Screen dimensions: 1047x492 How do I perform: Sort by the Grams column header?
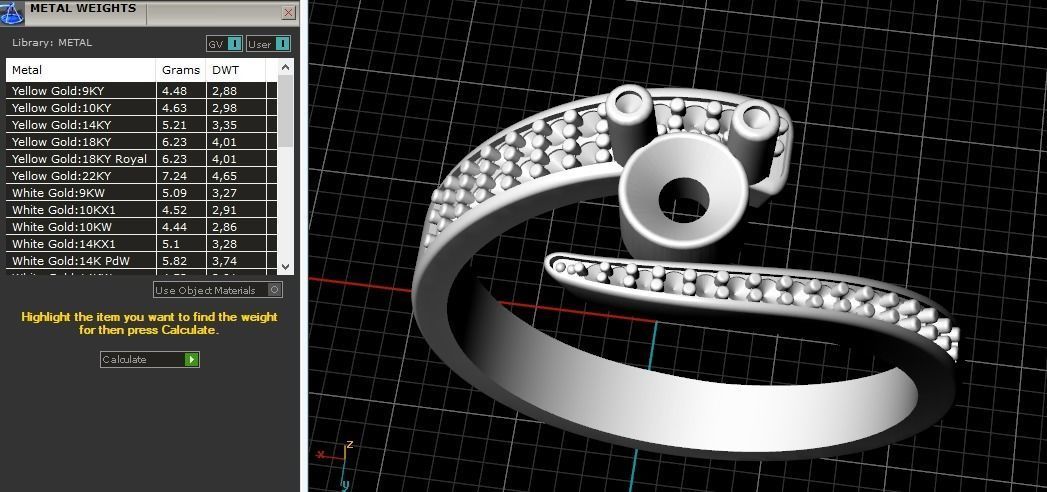(x=181, y=70)
